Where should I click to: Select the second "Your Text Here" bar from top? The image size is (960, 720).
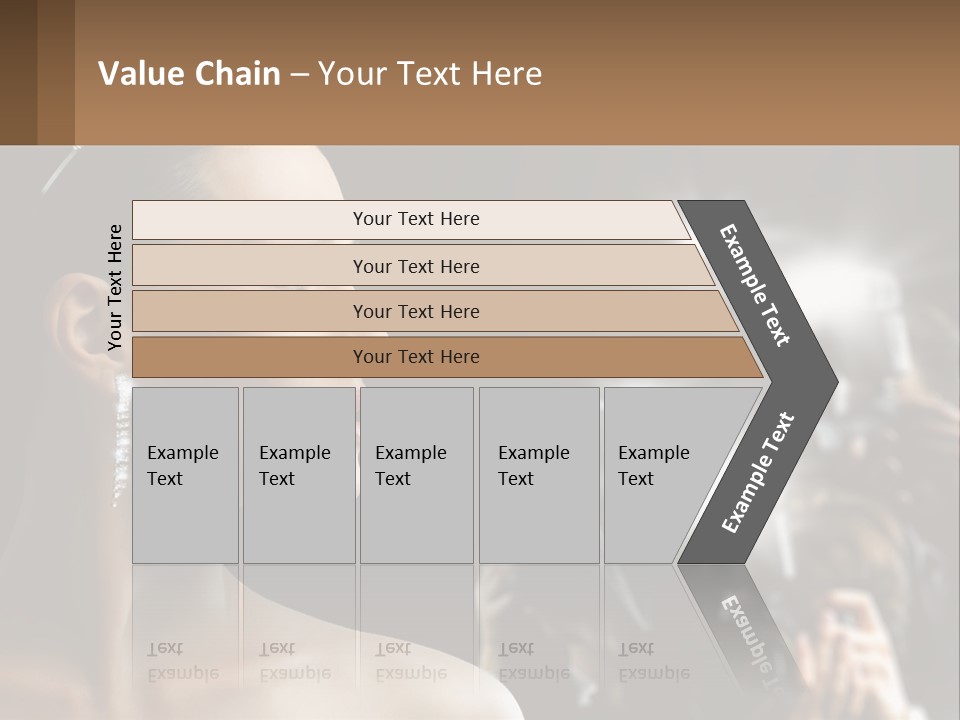tap(415, 266)
